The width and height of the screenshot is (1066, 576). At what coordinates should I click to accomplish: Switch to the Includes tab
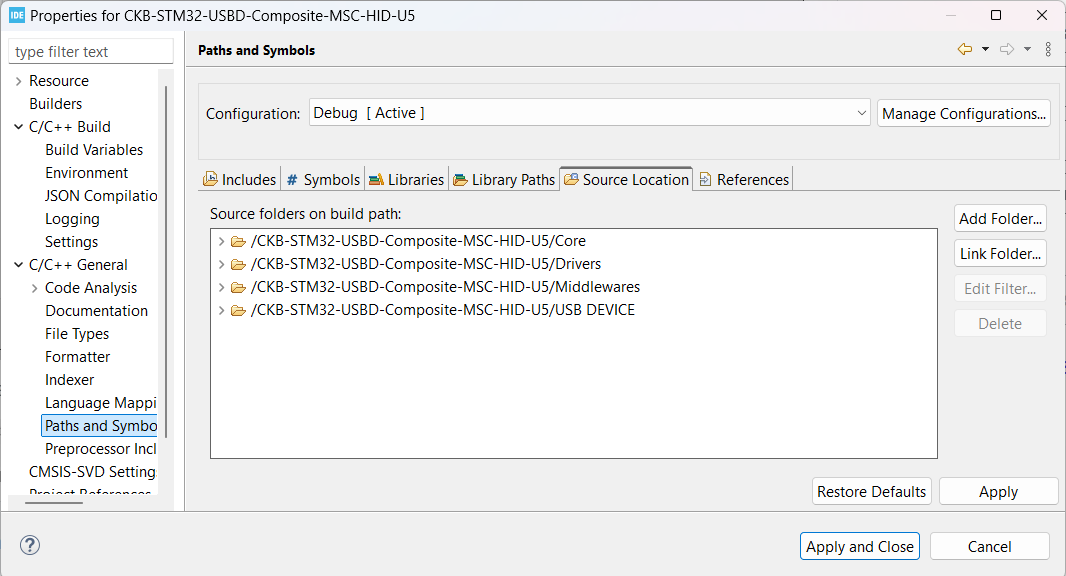[240, 180]
